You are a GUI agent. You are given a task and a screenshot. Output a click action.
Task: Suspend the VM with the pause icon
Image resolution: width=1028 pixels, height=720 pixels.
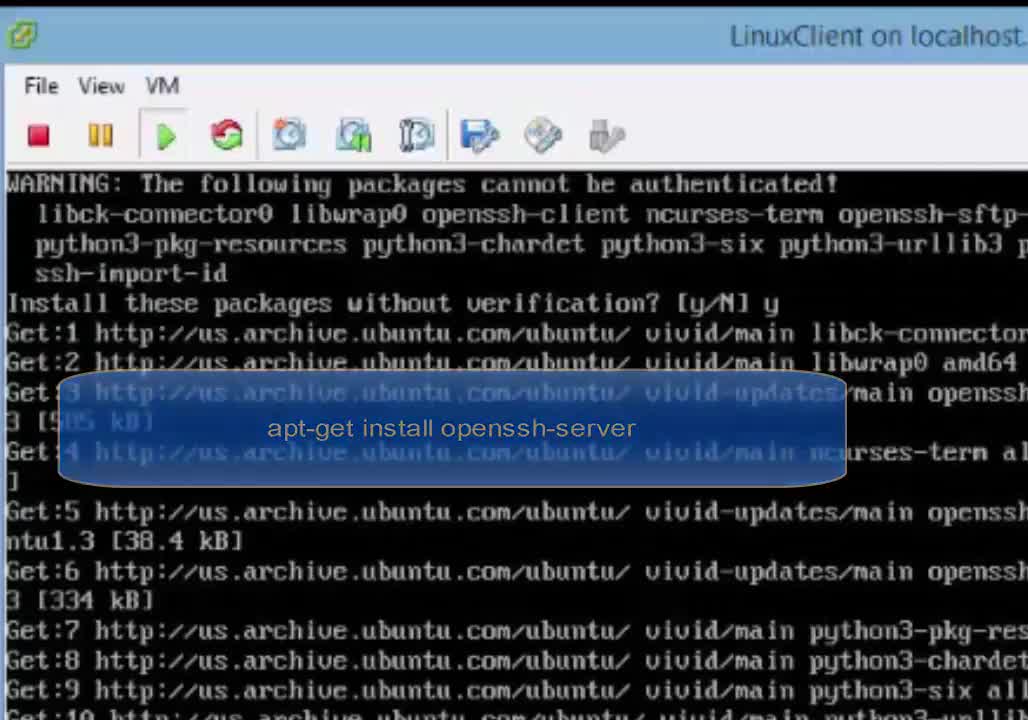coord(100,136)
